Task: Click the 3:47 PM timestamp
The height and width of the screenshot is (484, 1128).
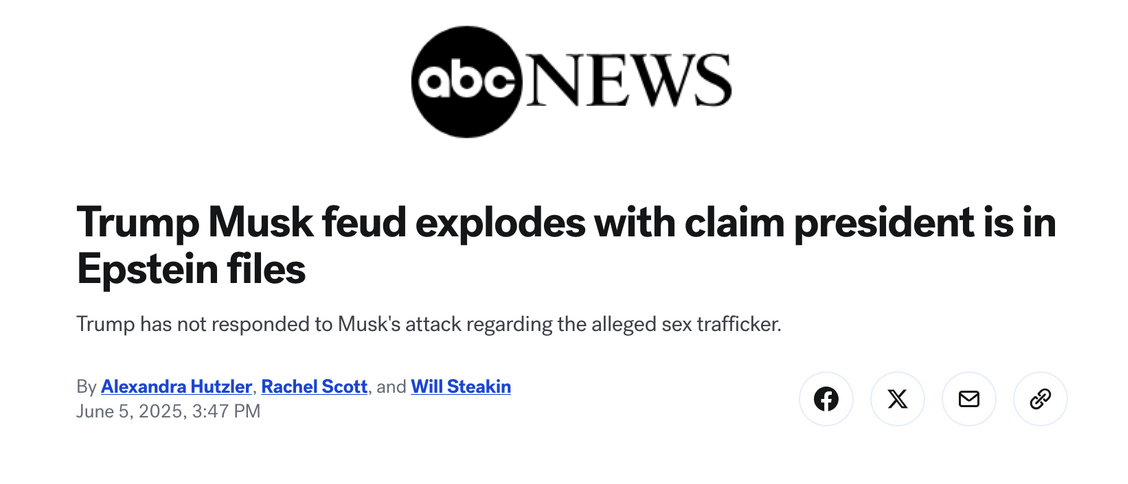Action: 225,410
